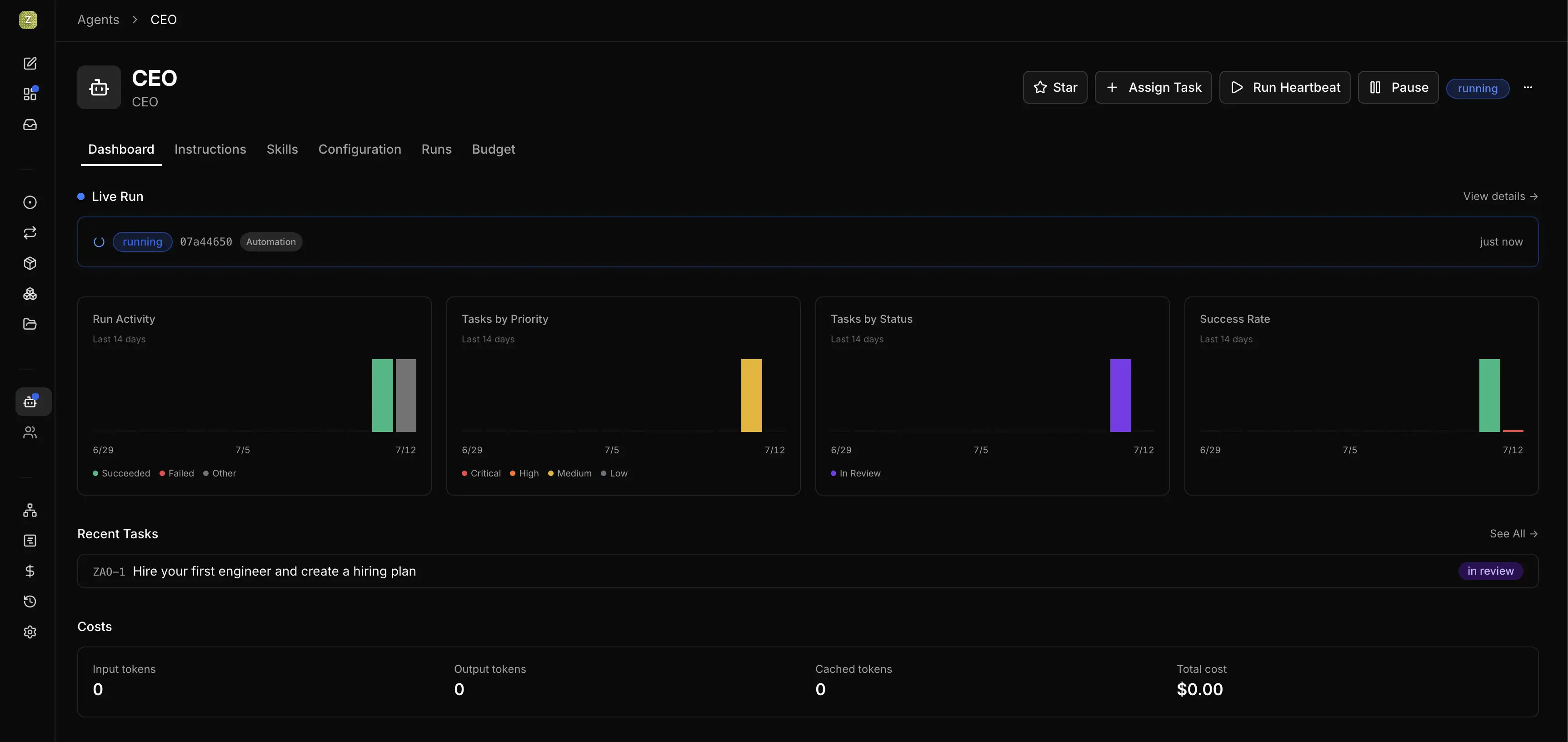Image resolution: width=1568 pixels, height=742 pixels.
Task: Click the yellow Medium bar in Tasks by Priority
Action: [751, 395]
